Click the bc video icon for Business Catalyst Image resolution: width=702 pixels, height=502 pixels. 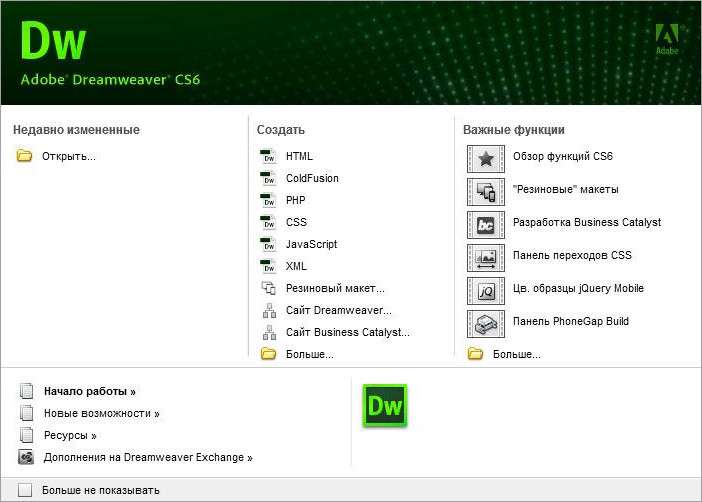486,225
